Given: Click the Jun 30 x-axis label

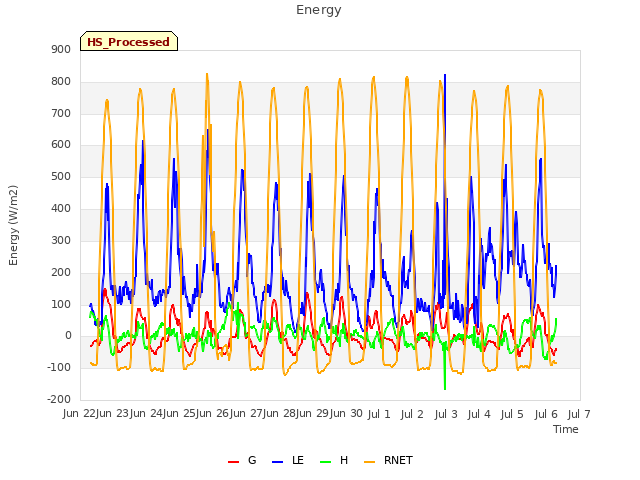Looking at the screenshot, I should [348, 413].
